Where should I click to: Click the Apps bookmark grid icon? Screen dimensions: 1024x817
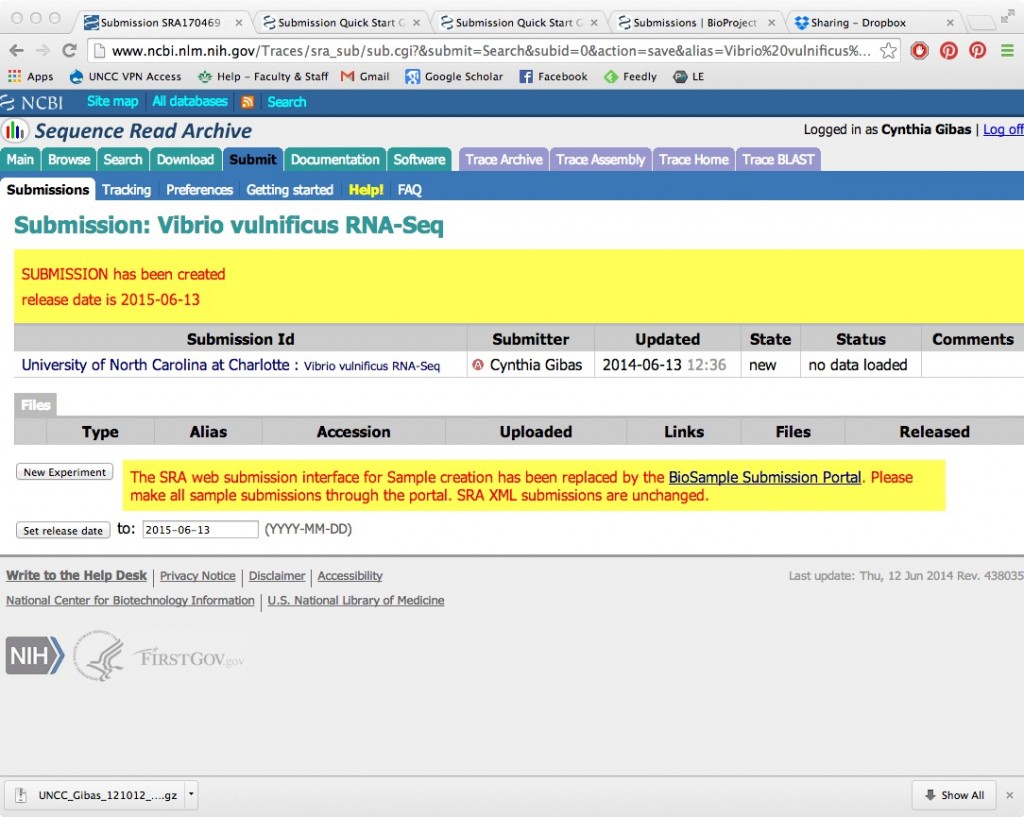[14, 76]
